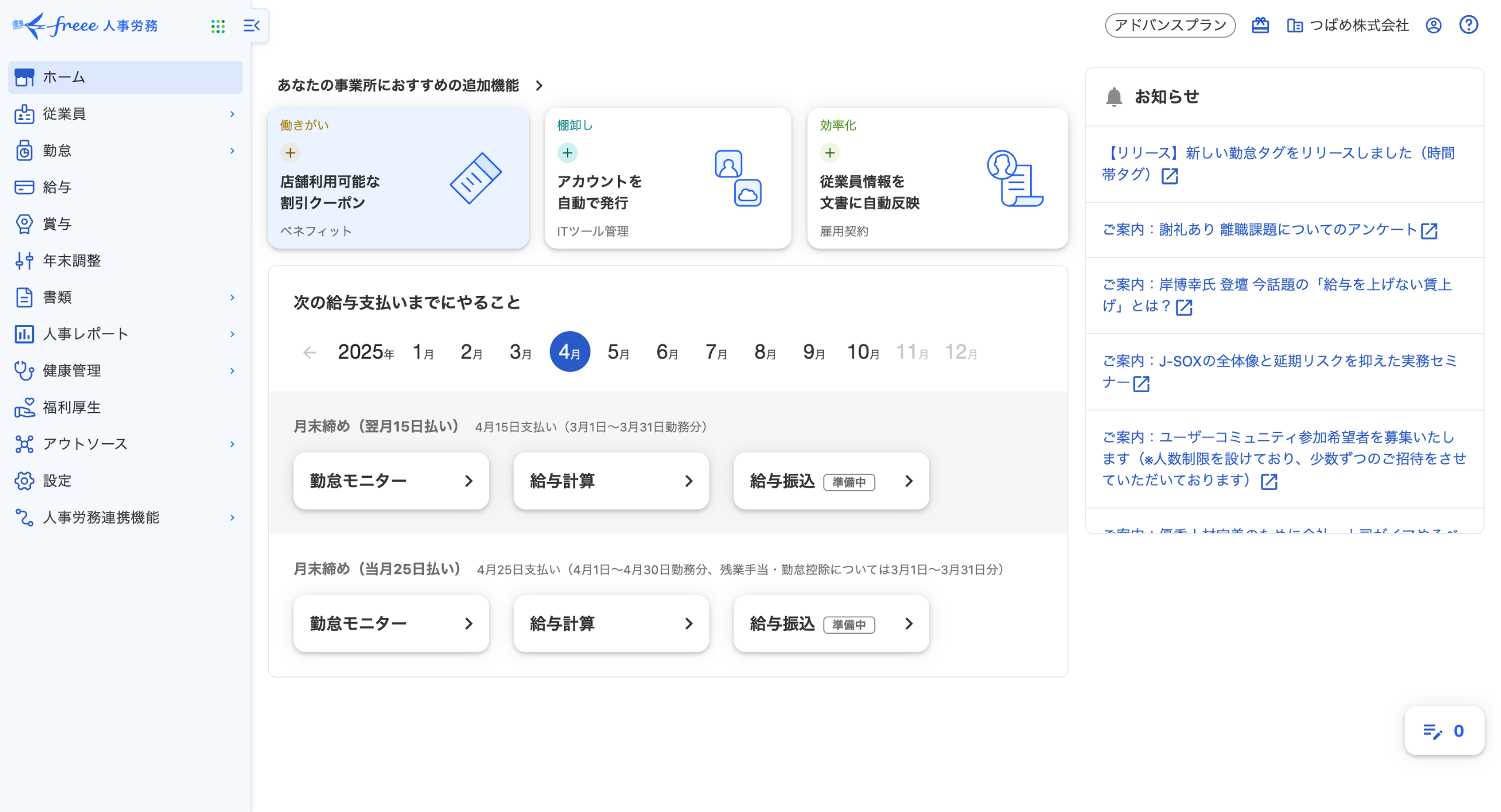Expand the 人事レポート sidebar submenu
Viewport: 1501px width, 812px height.
click(x=232, y=334)
